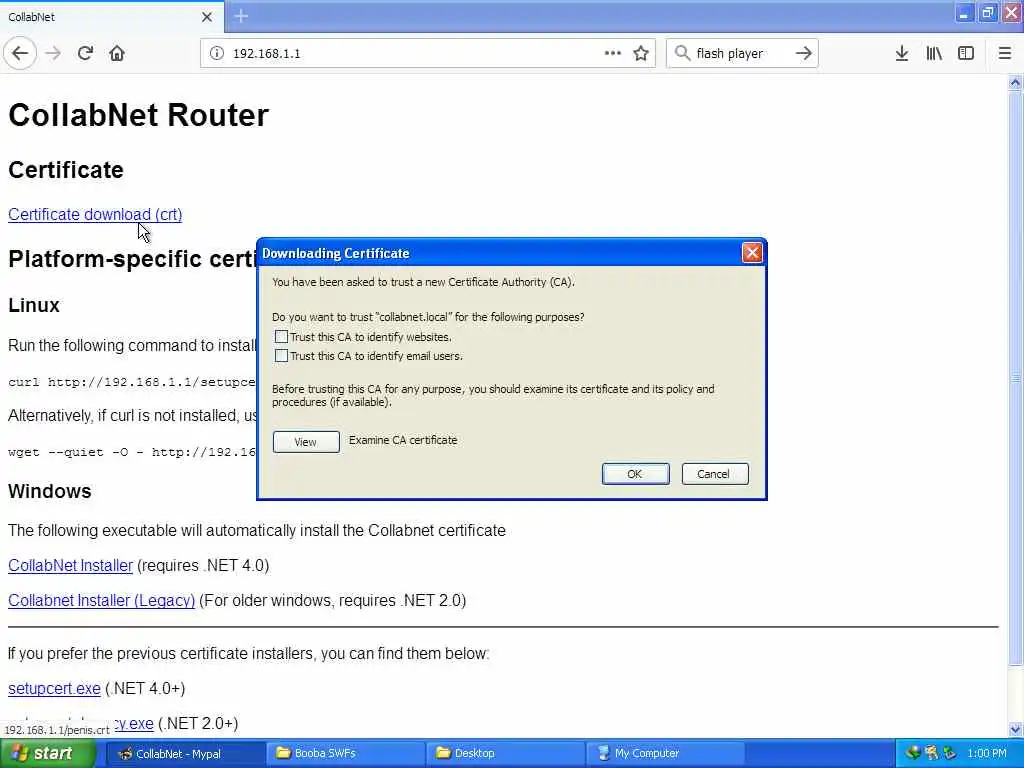The image size is (1024, 768).
Task: Reload the current page
Action: click(x=85, y=53)
